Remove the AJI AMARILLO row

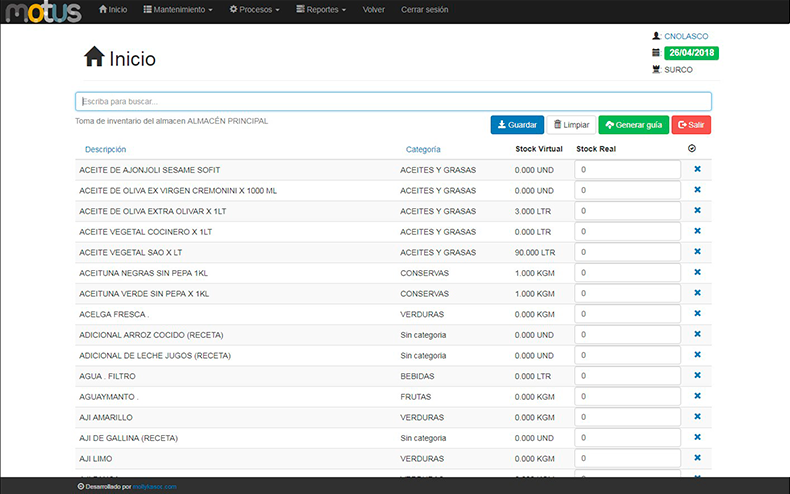coord(697,417)
